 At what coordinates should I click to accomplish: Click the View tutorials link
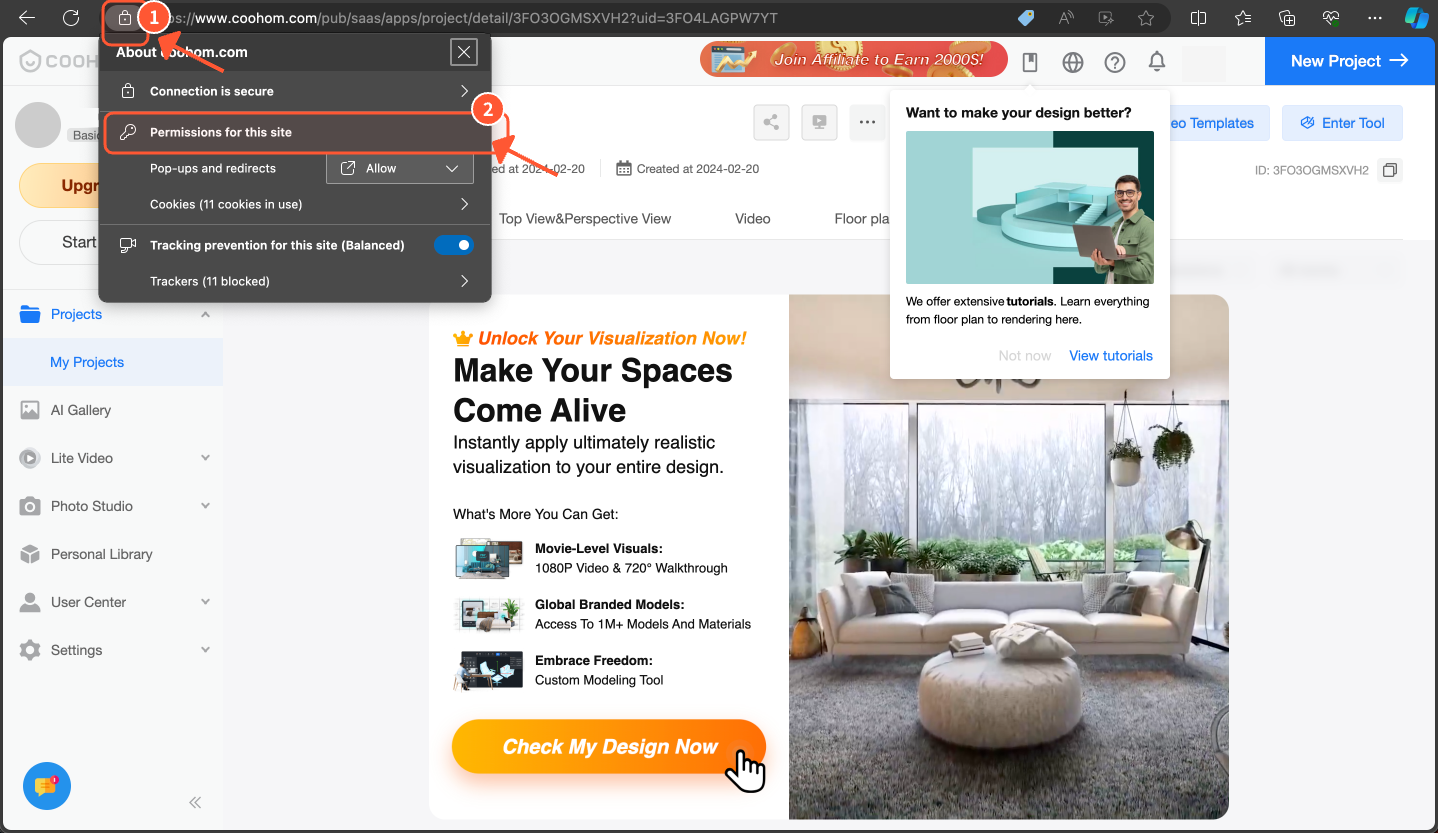point(1110,356)
